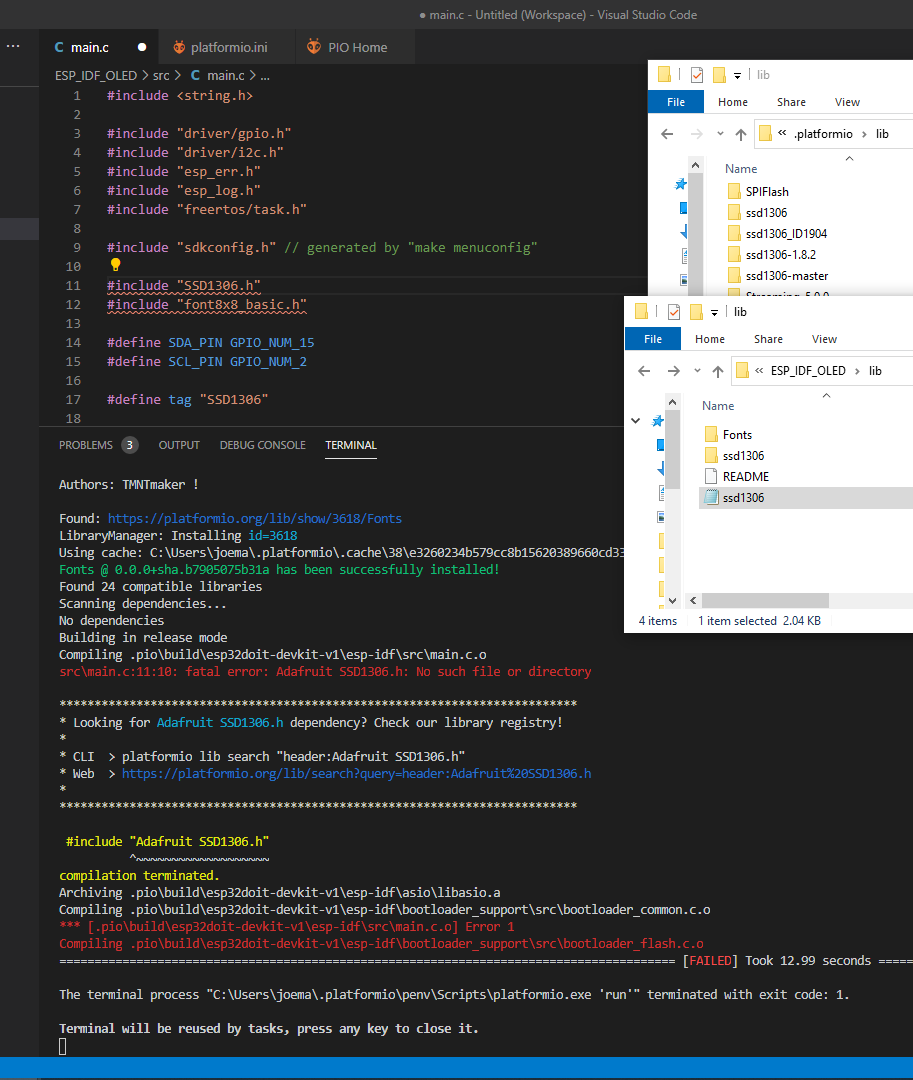Open the more actions ellipsis in VS Code sidebar
This screenshot has height=1080, width=913.
coord(13,46)
